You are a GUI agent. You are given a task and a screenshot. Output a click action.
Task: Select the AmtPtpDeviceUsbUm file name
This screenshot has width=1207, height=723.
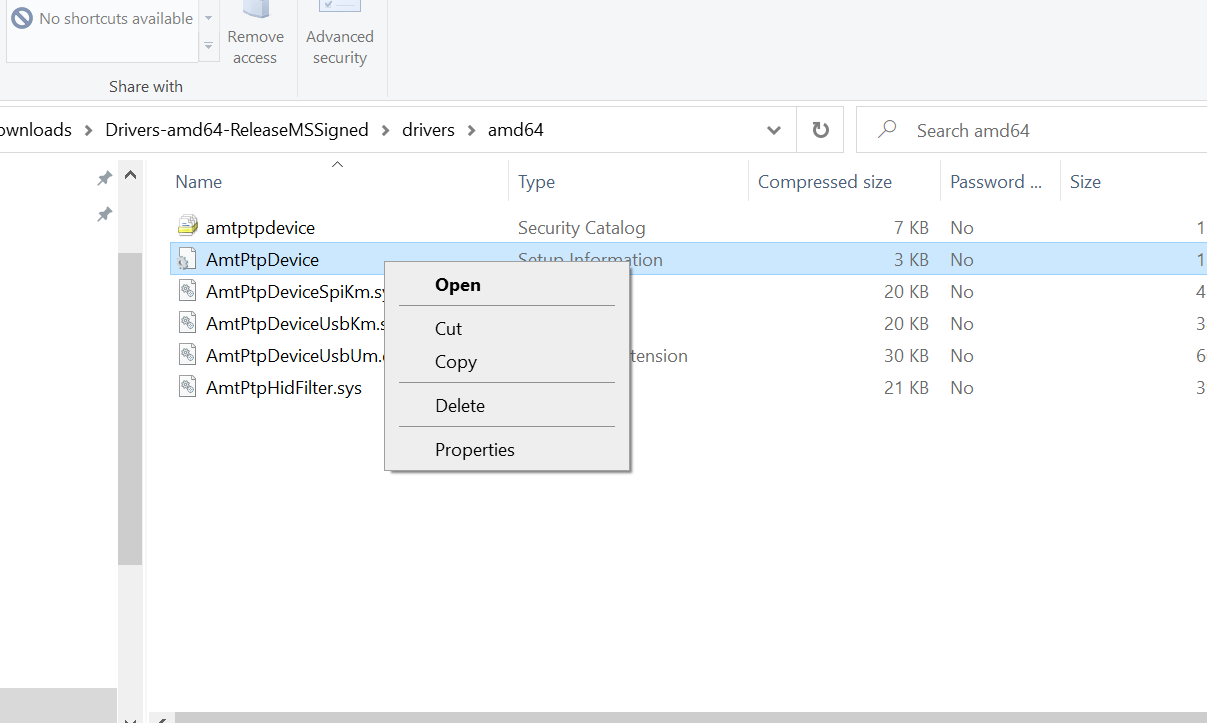tap(295, 356)
